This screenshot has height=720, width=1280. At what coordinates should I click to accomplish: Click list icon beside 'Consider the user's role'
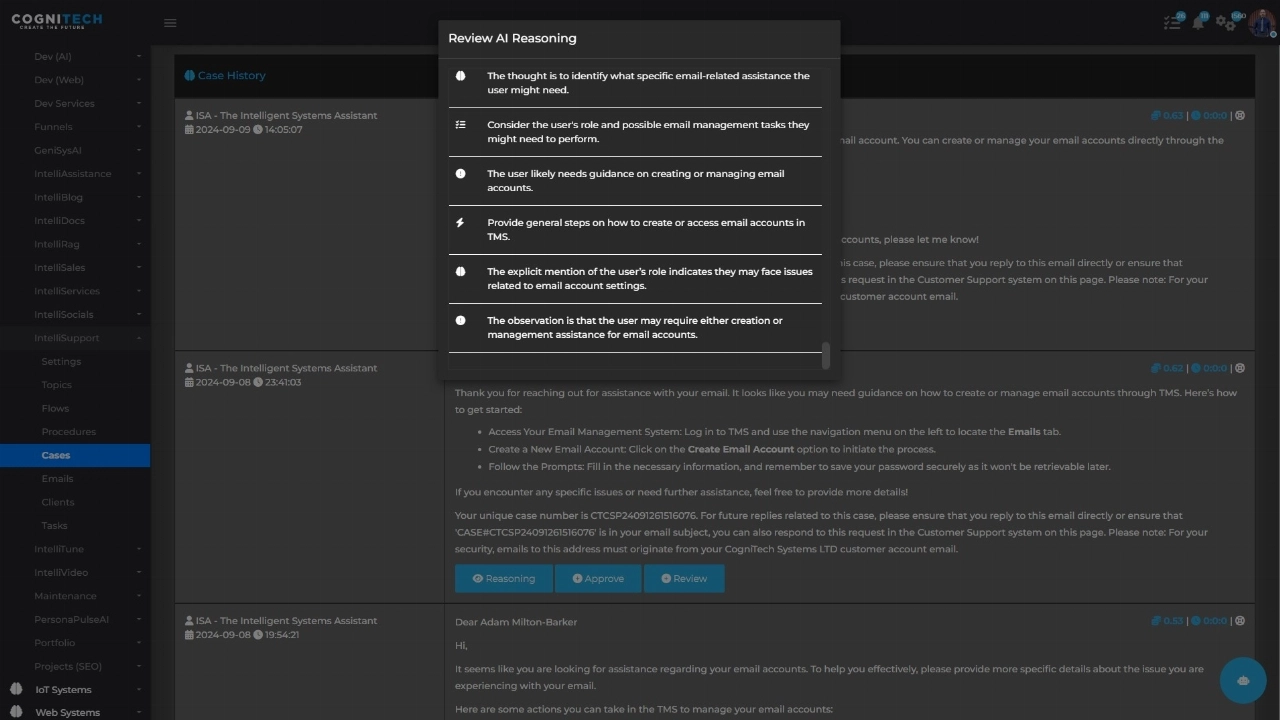point(460,125)
